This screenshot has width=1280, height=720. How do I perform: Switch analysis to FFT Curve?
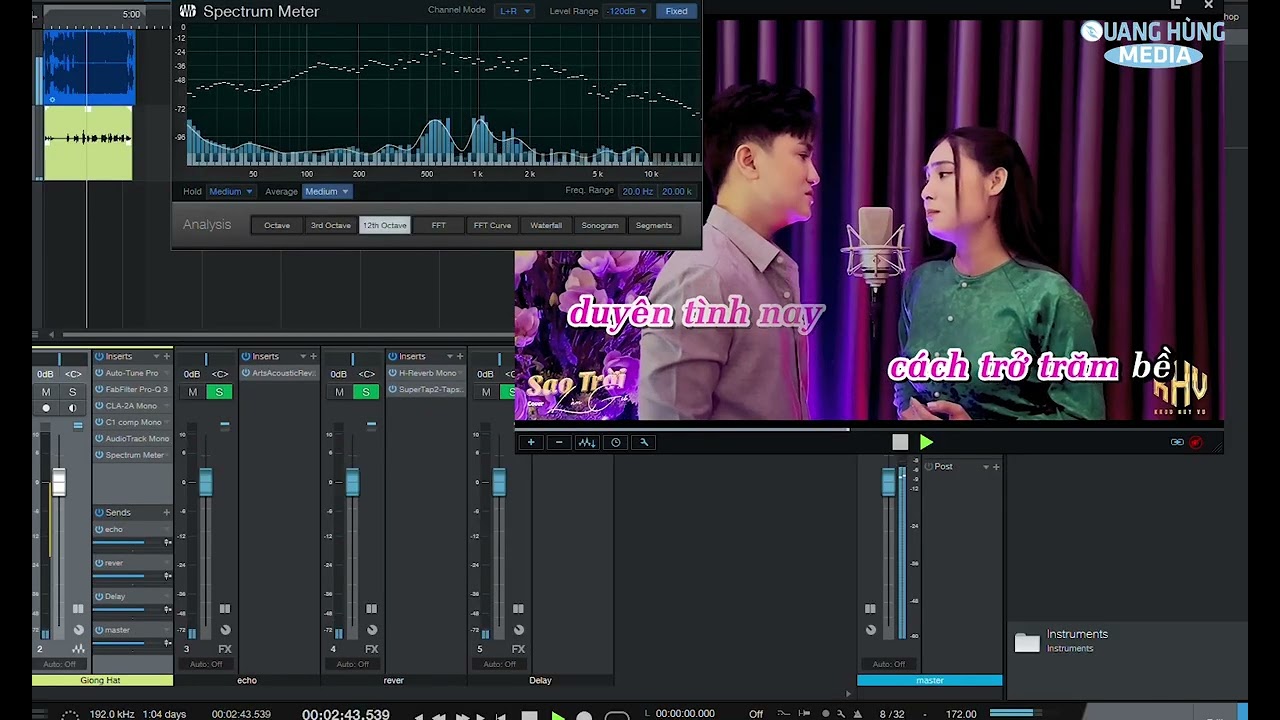point(492,225)
